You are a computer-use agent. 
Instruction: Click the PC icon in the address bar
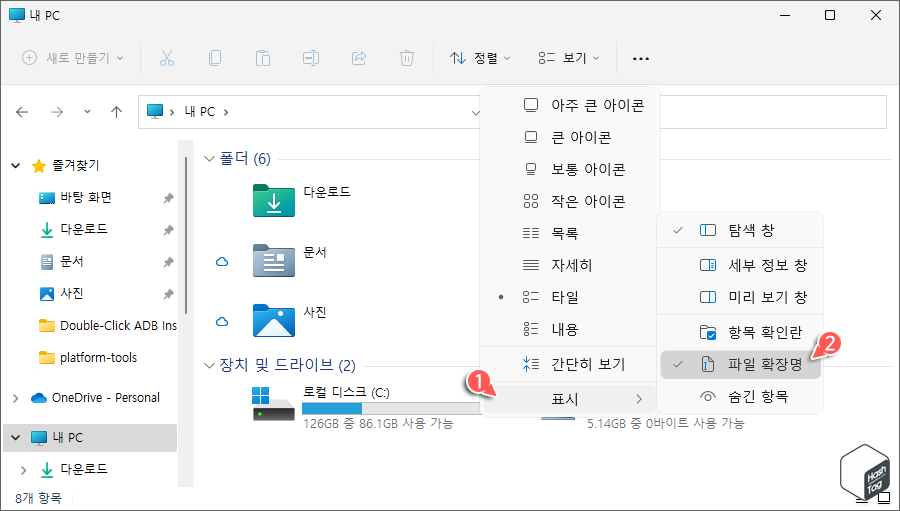[155, 111]
